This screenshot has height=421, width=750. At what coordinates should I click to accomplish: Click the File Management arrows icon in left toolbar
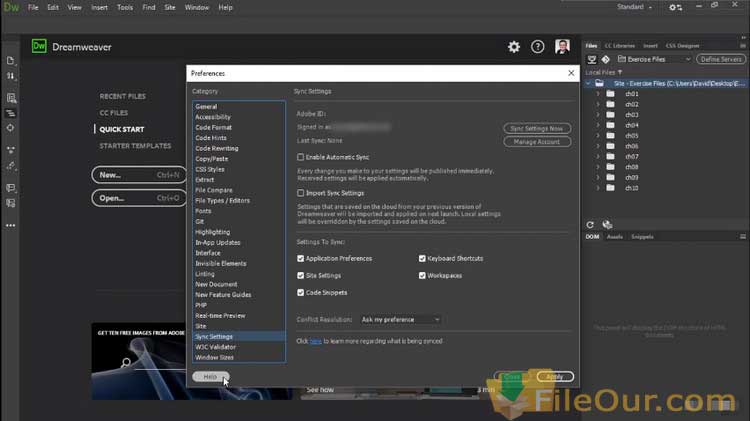coord(11,77)
